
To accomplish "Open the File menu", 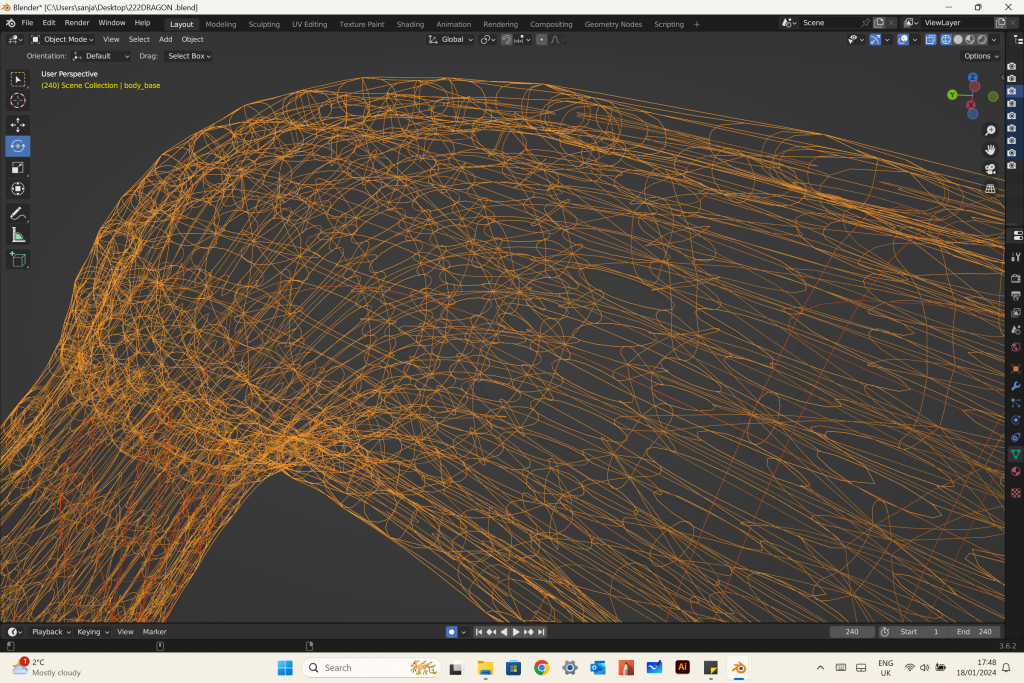I will [x=27, y=23].
